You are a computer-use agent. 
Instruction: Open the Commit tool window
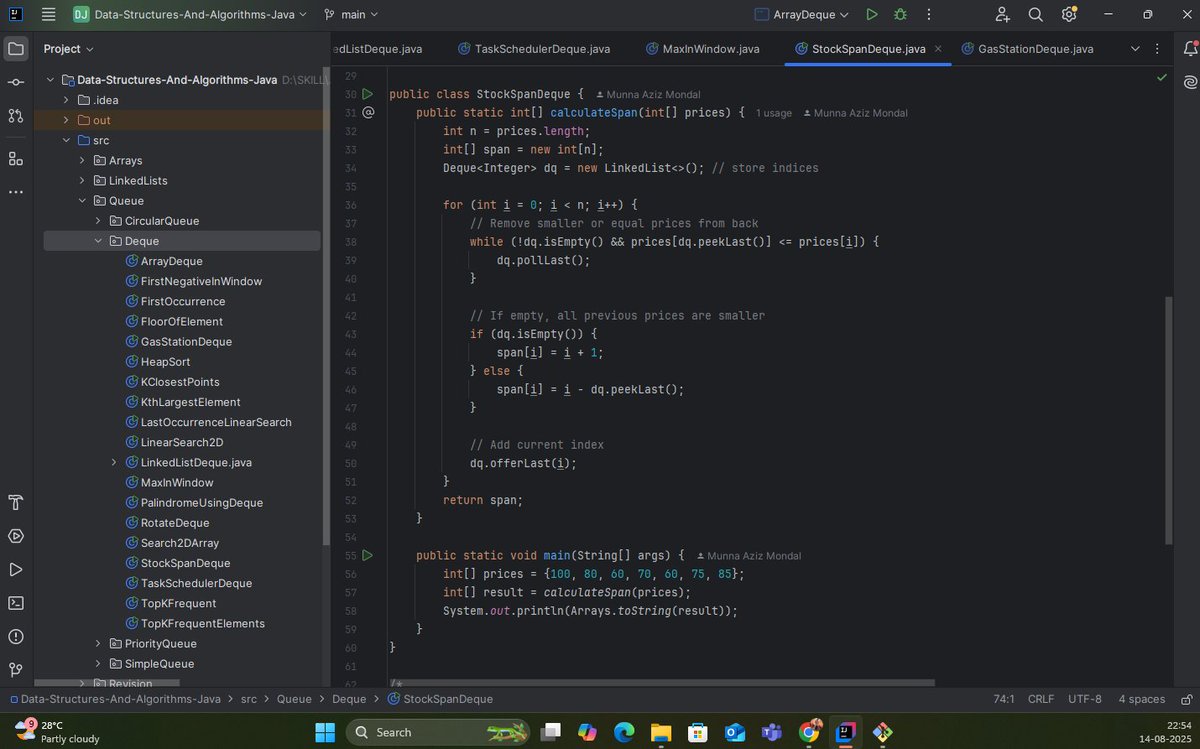tap(16, 82)
